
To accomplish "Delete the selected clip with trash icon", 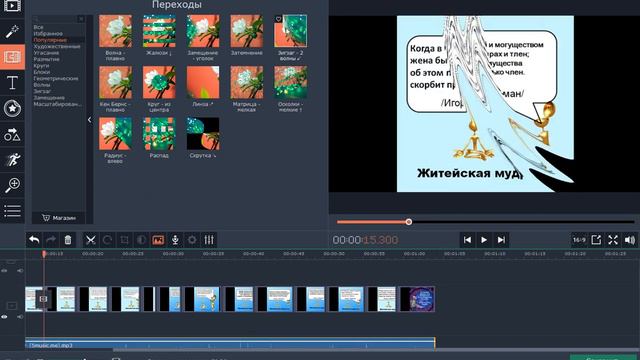I will (x=68, y=240).
